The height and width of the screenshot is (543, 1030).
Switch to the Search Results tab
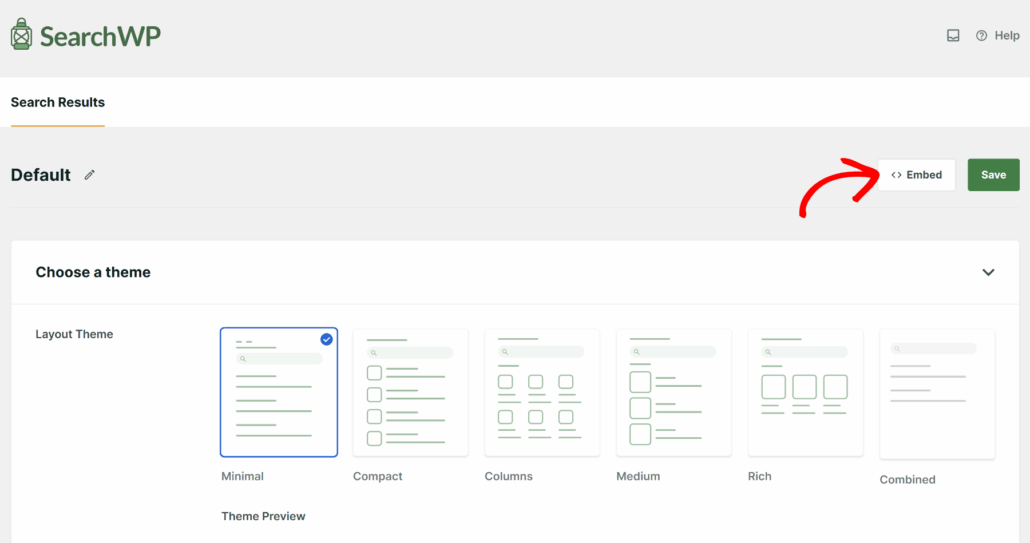pyautogui.click(x=58, y=102)
